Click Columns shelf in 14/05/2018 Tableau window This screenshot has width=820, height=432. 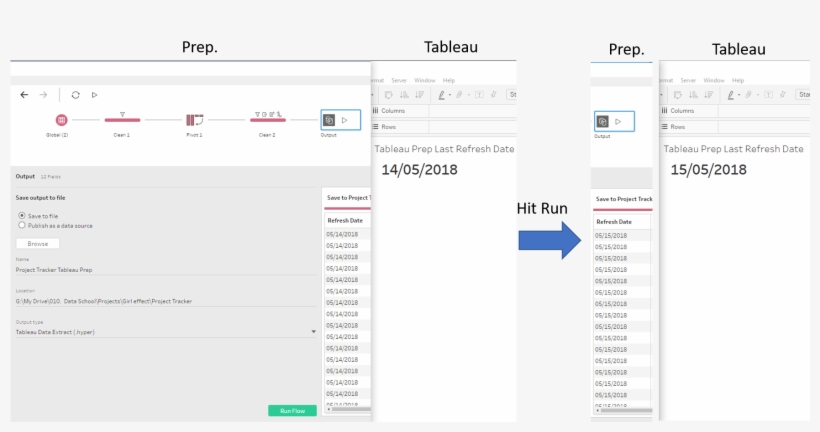coord(444,111)
